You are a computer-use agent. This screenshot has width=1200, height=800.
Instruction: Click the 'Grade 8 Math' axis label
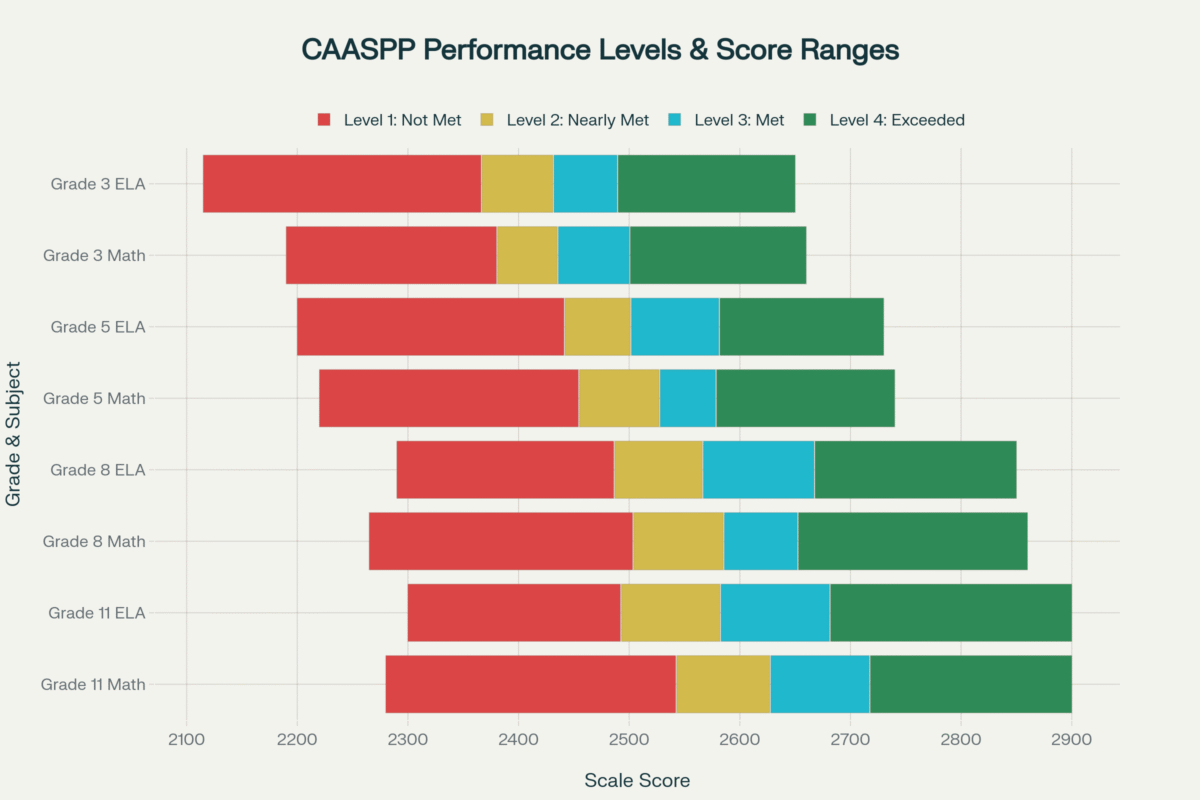coord(94,541)
